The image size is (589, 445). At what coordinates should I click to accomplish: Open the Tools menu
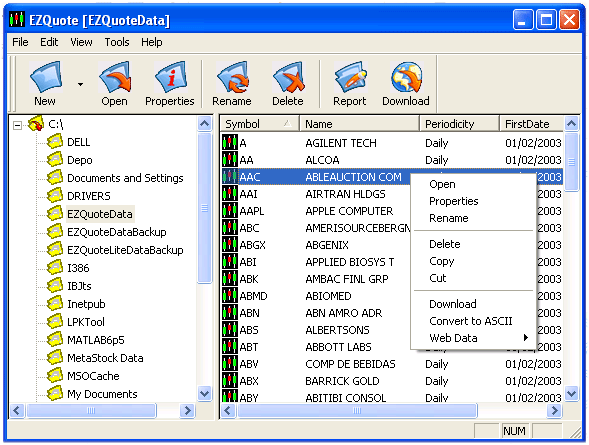(x=117, y=42)
